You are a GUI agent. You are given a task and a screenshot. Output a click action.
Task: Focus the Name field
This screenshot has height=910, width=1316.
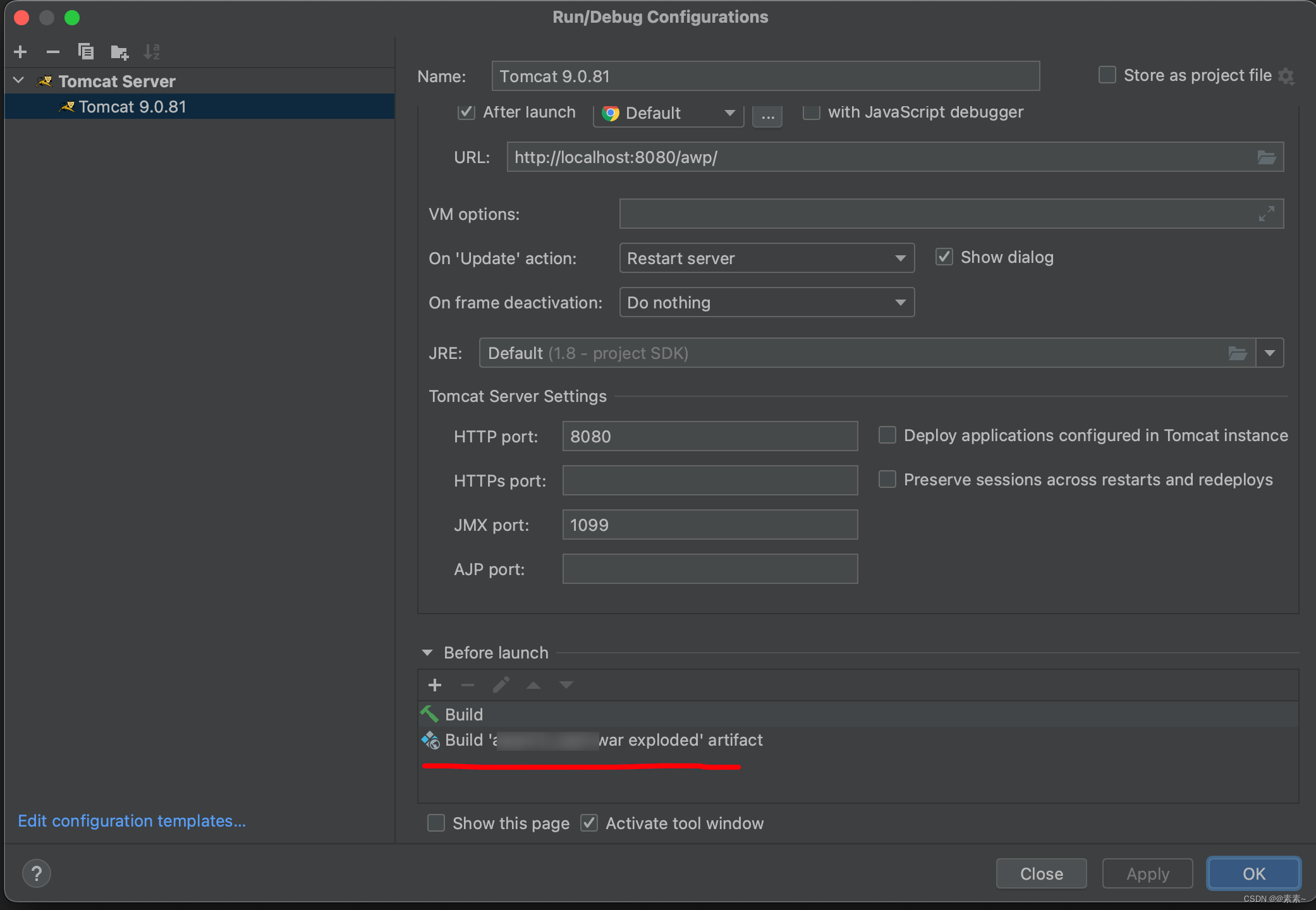pyautogui.click(x=765, y=76)
